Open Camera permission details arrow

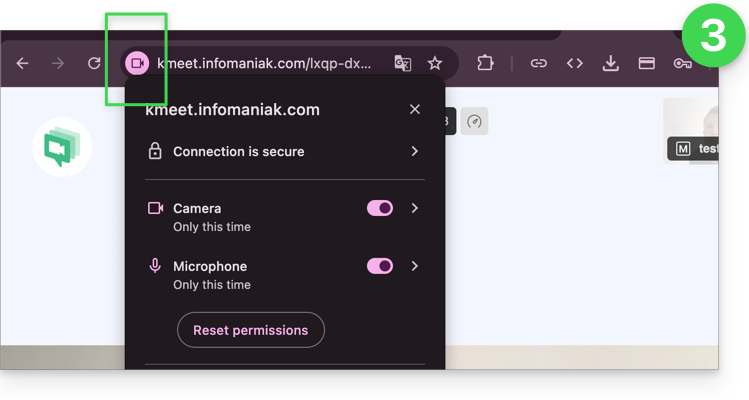(414, 208)
